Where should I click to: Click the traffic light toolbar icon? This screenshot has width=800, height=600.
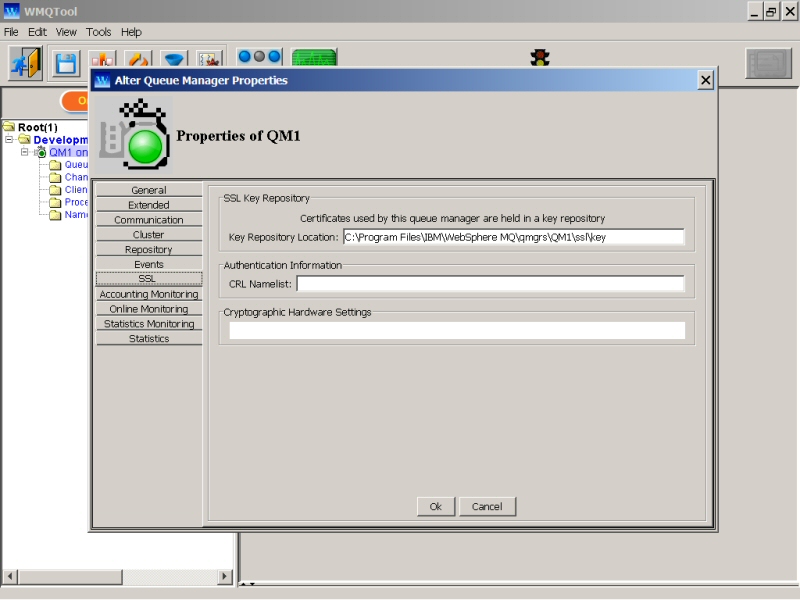[x=540, y=58]
